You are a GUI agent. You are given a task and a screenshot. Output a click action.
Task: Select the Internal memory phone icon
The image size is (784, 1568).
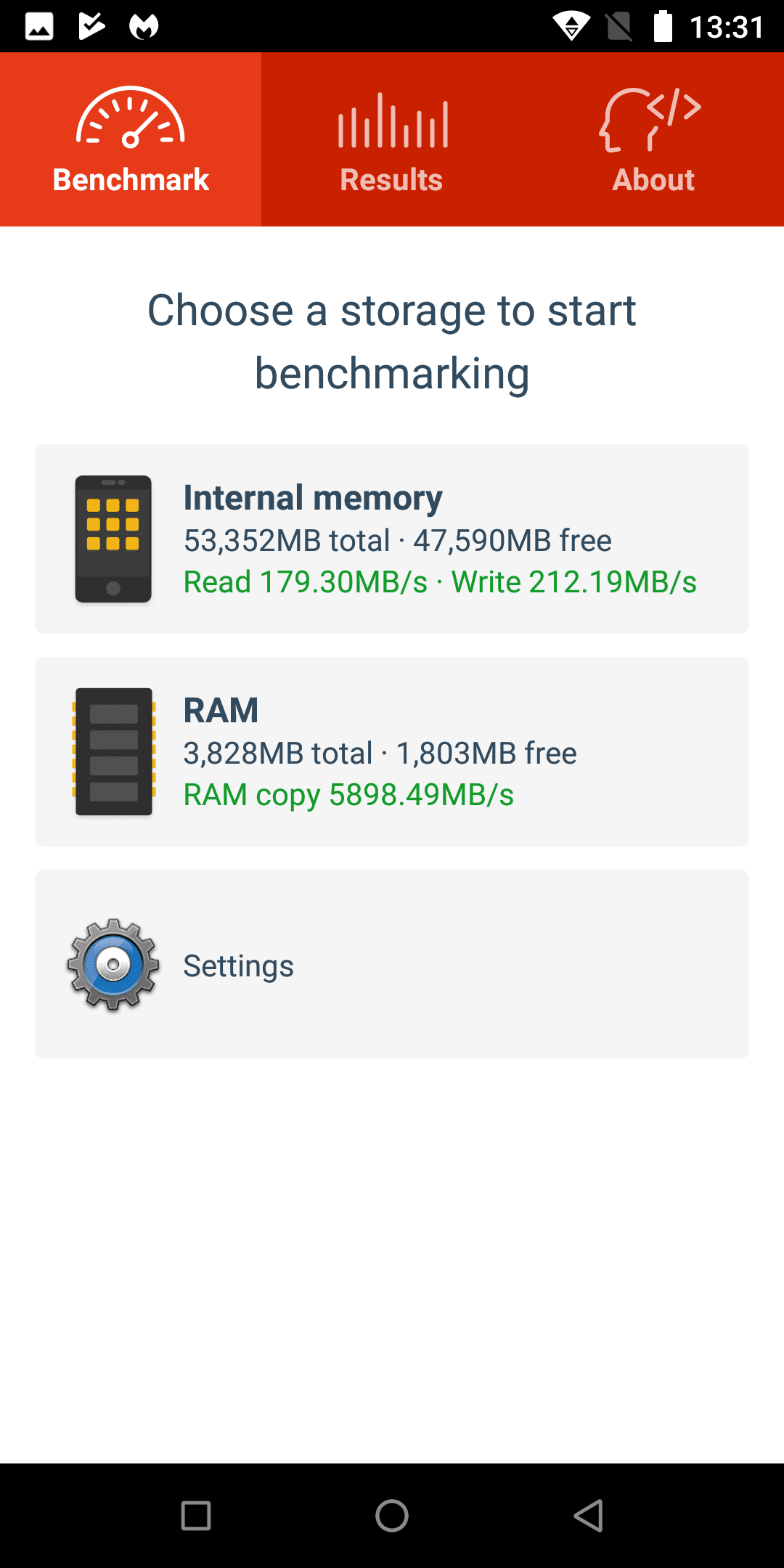(x=113, y=539)
